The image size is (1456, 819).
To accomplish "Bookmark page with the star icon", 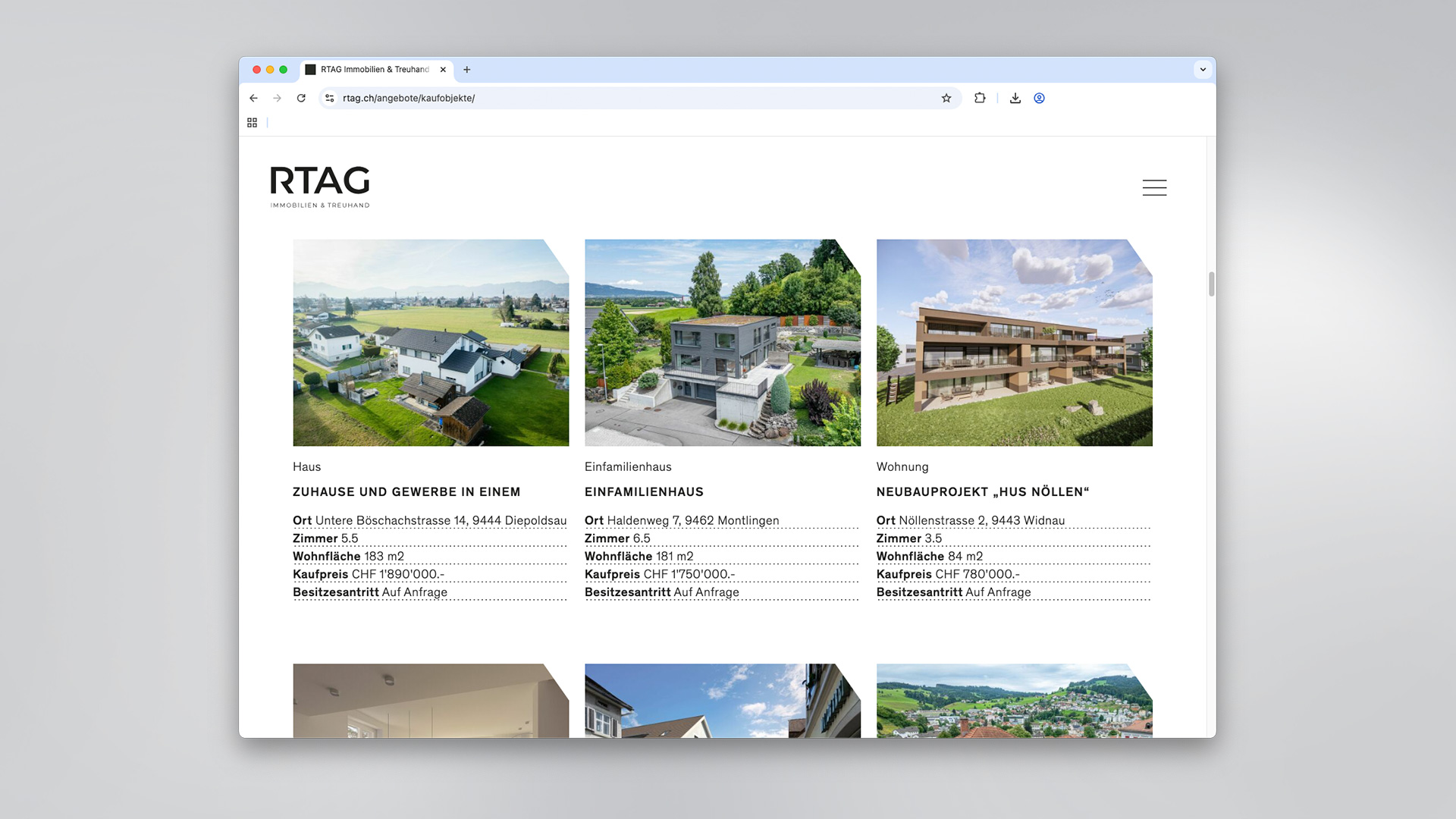I will click(x=946, y=98).
